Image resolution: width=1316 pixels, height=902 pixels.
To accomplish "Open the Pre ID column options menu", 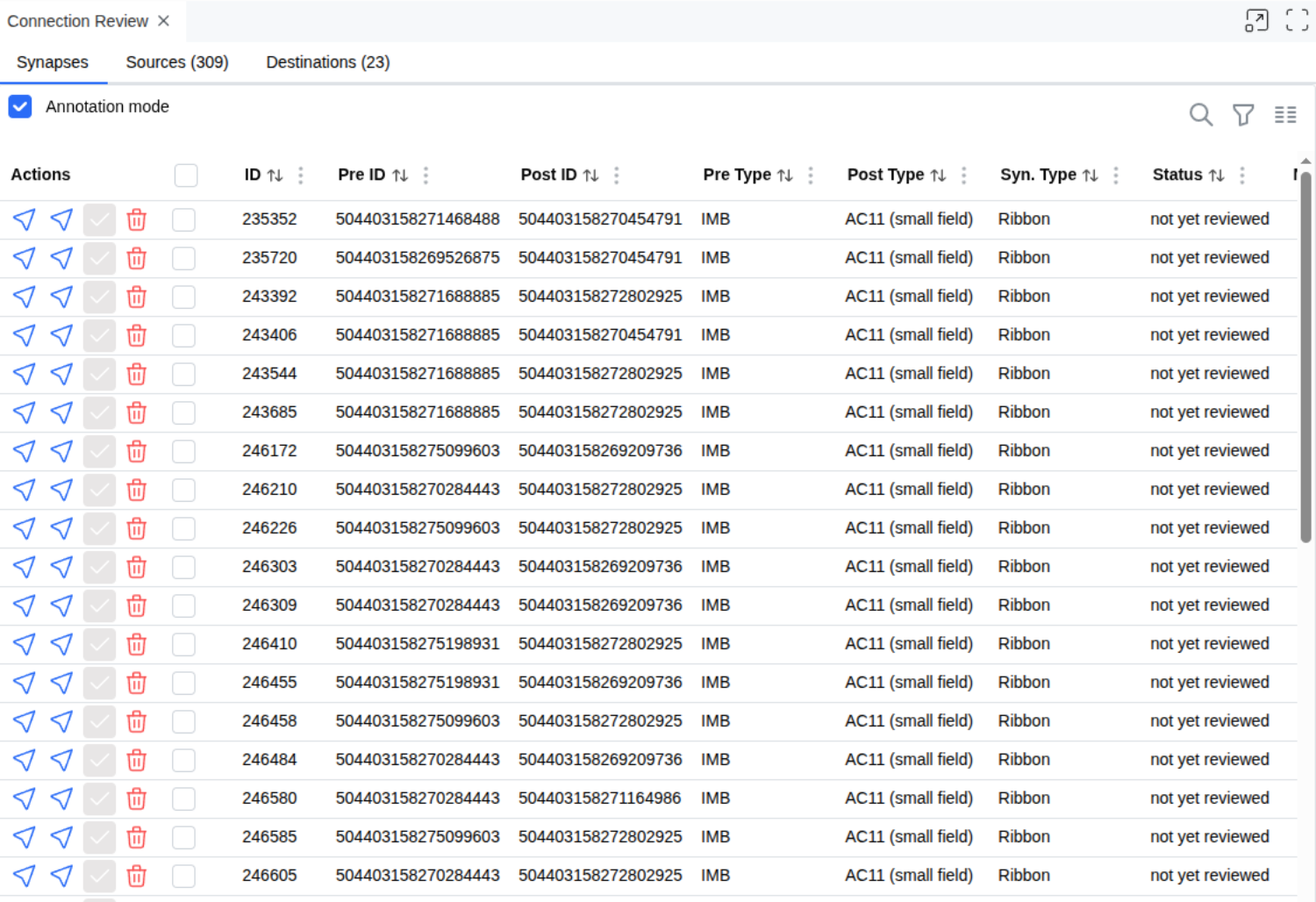I will (x=426, y=175).
